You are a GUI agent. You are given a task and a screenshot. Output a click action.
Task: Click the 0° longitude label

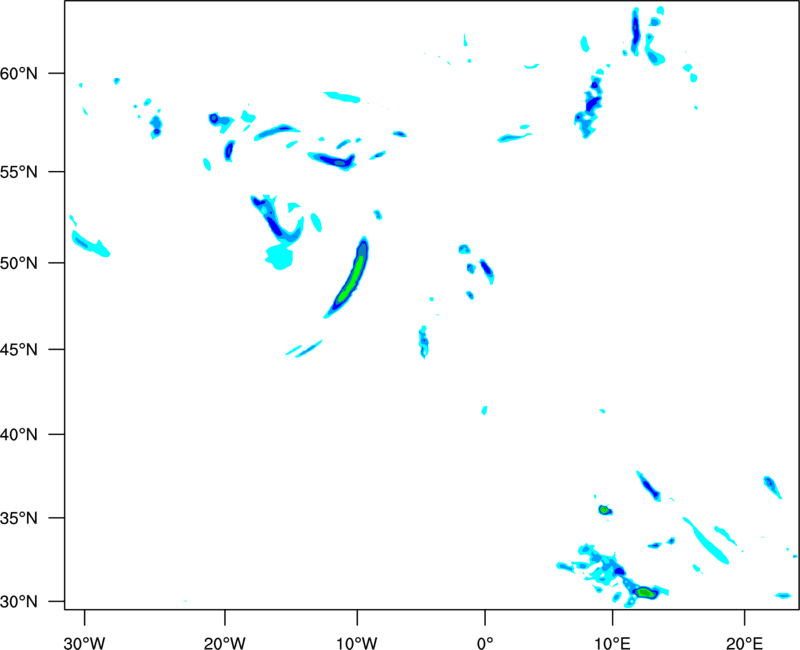pyautogui.click(x=485, y=643)
